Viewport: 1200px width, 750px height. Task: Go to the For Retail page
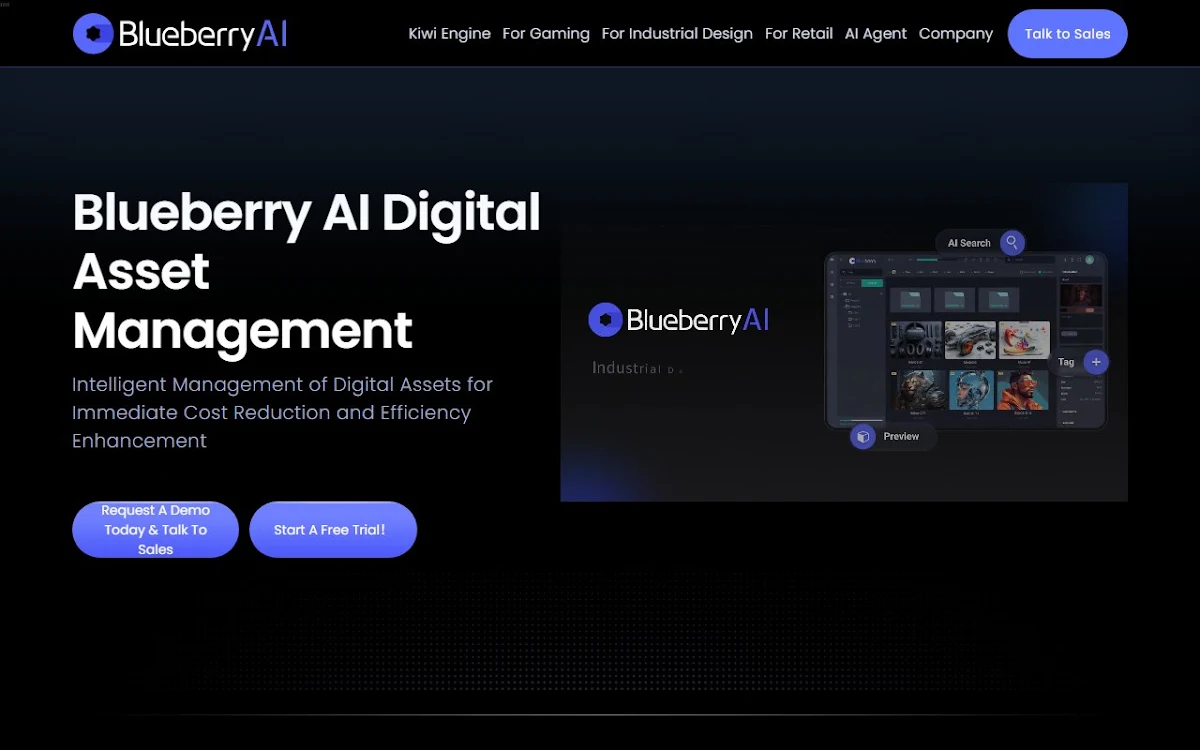(799, 34)
